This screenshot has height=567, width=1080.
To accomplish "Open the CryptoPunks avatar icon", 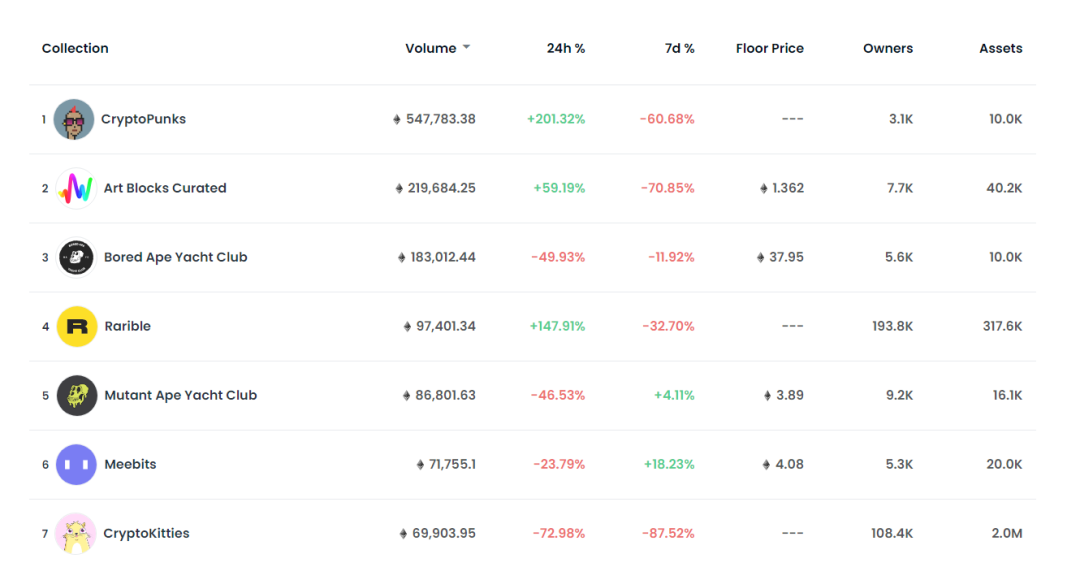I will coord(74,119).
